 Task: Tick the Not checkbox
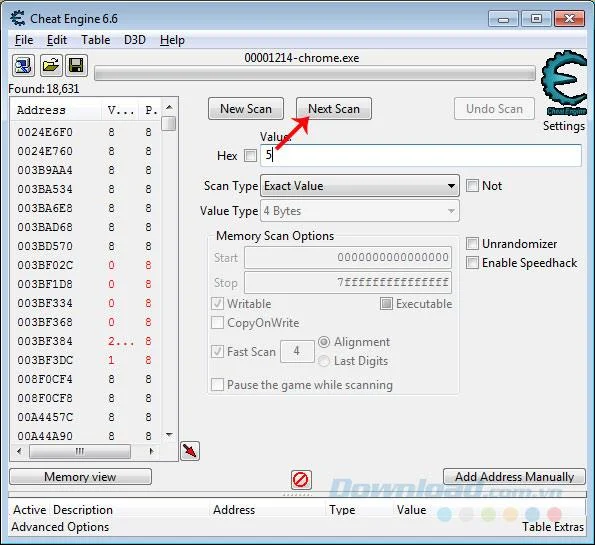point(472,186)
